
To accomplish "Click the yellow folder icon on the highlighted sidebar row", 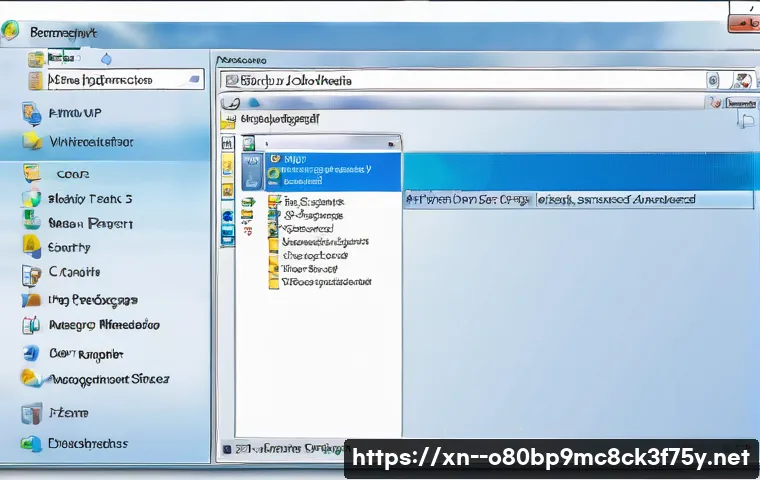I will 32,141.
